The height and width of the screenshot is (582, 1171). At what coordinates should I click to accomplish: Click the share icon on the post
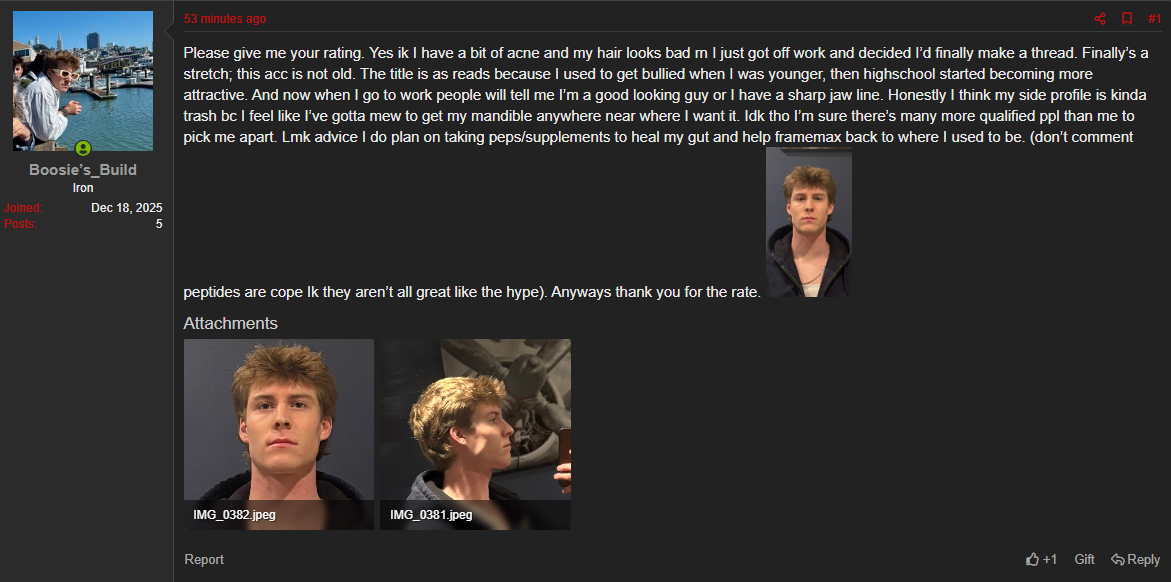pyautogui.click(x=1099, y=19)
